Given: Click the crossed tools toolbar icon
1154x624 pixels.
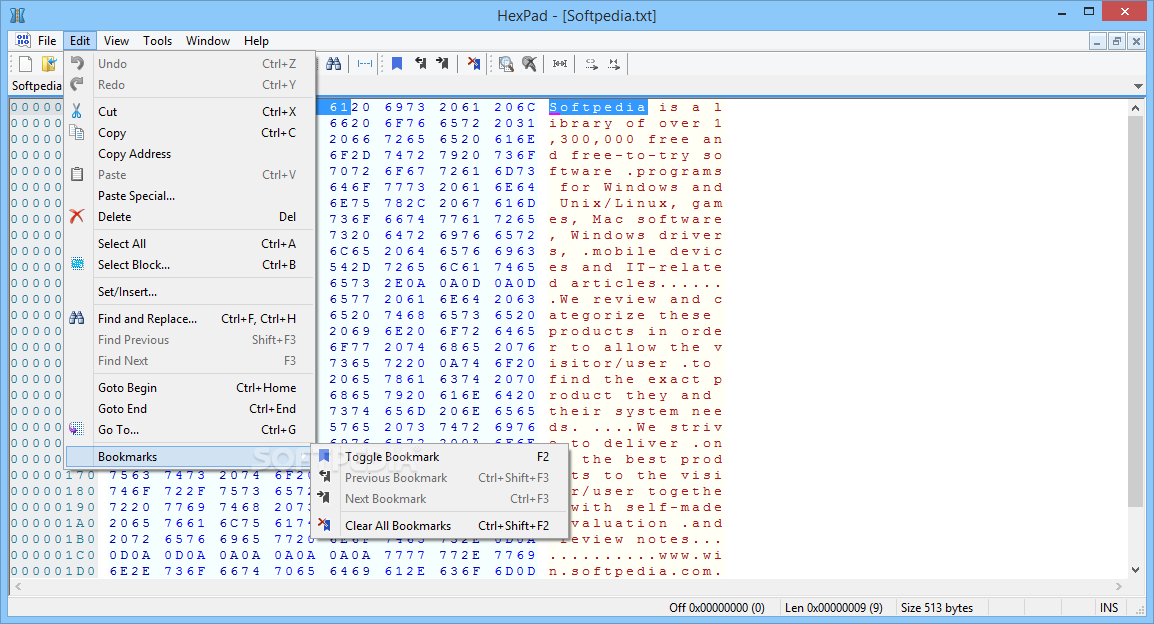Looking at the screenshot, I should click(x=529, y=64).
